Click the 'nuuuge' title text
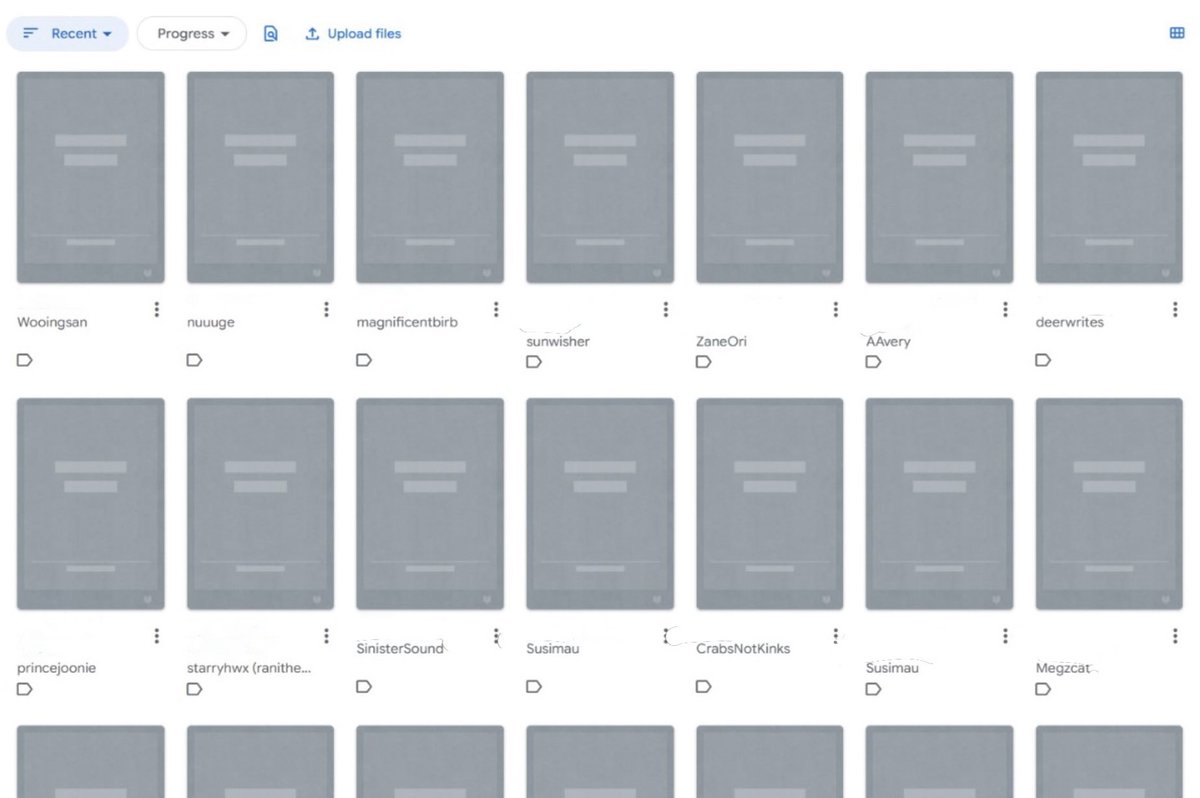The height and width of the screenshot is (798, 1200). pyautogui.click(x=211, y=323)
